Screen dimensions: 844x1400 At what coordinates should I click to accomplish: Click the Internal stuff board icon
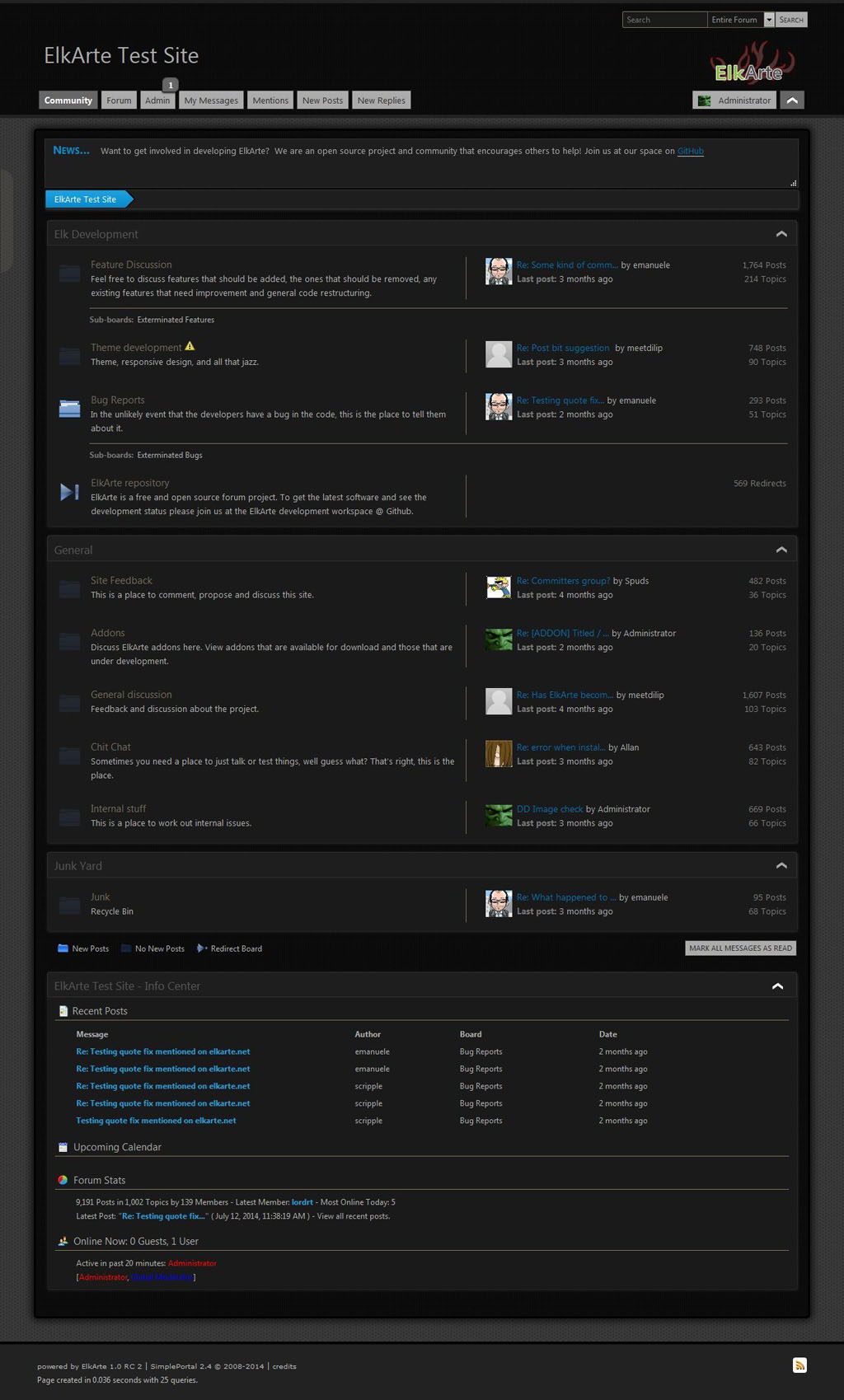[69, 817]
